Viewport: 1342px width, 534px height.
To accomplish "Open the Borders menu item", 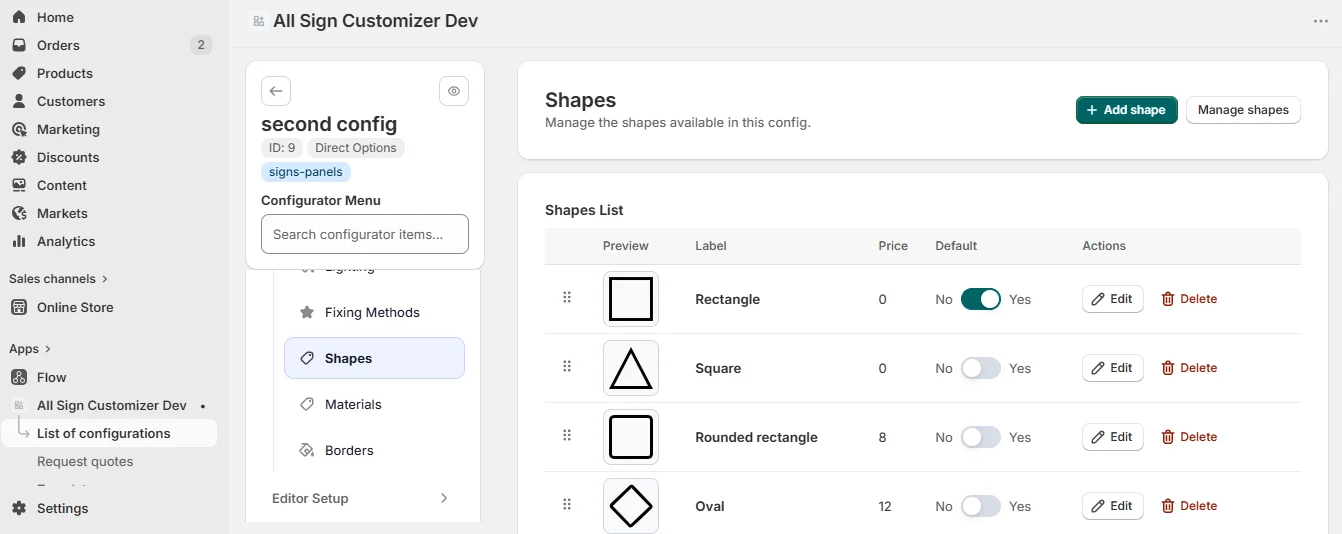I will [x=374, y=450].
